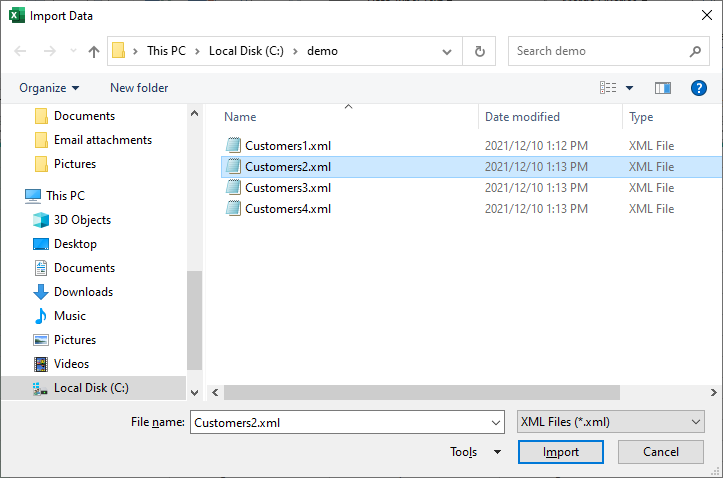Click the Refresh button in address bar
723x478 pixels.
coord(480,51)
